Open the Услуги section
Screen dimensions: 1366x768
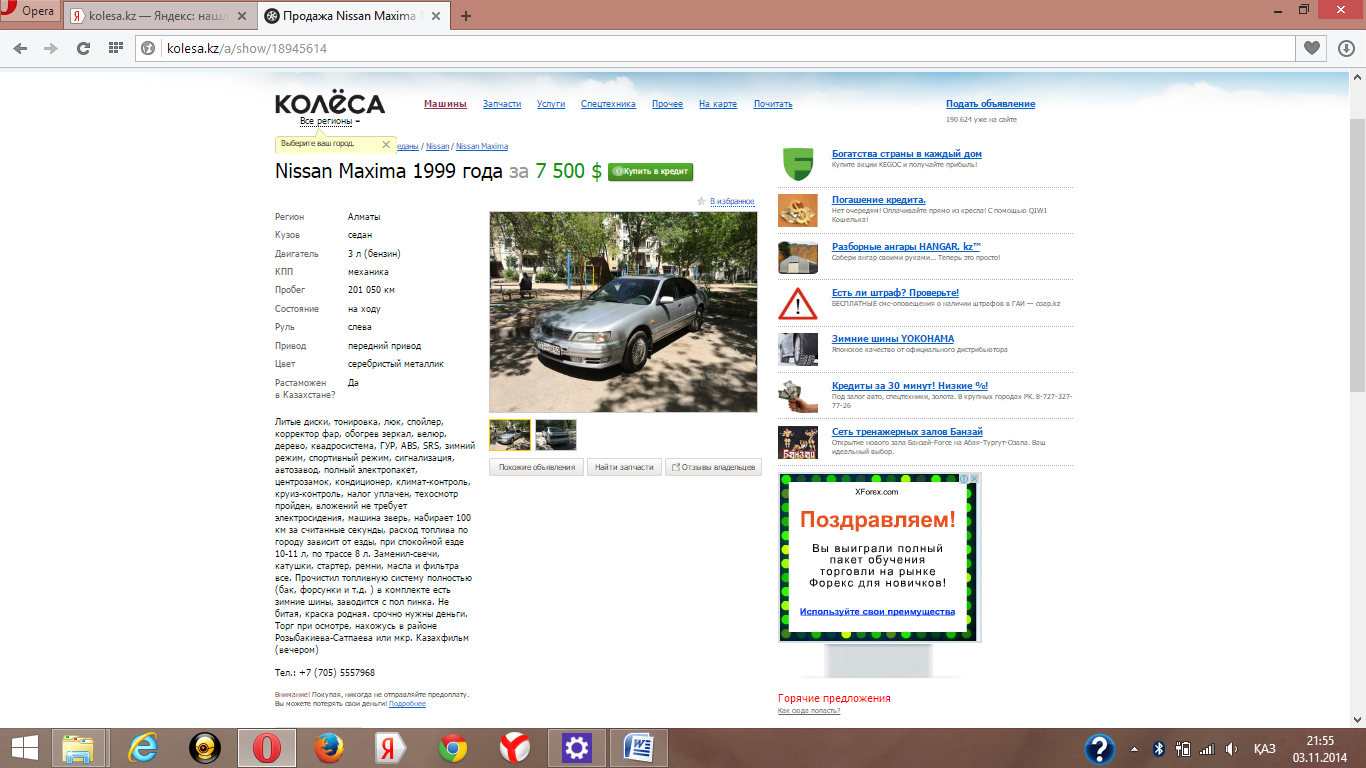tap(551, 104)
